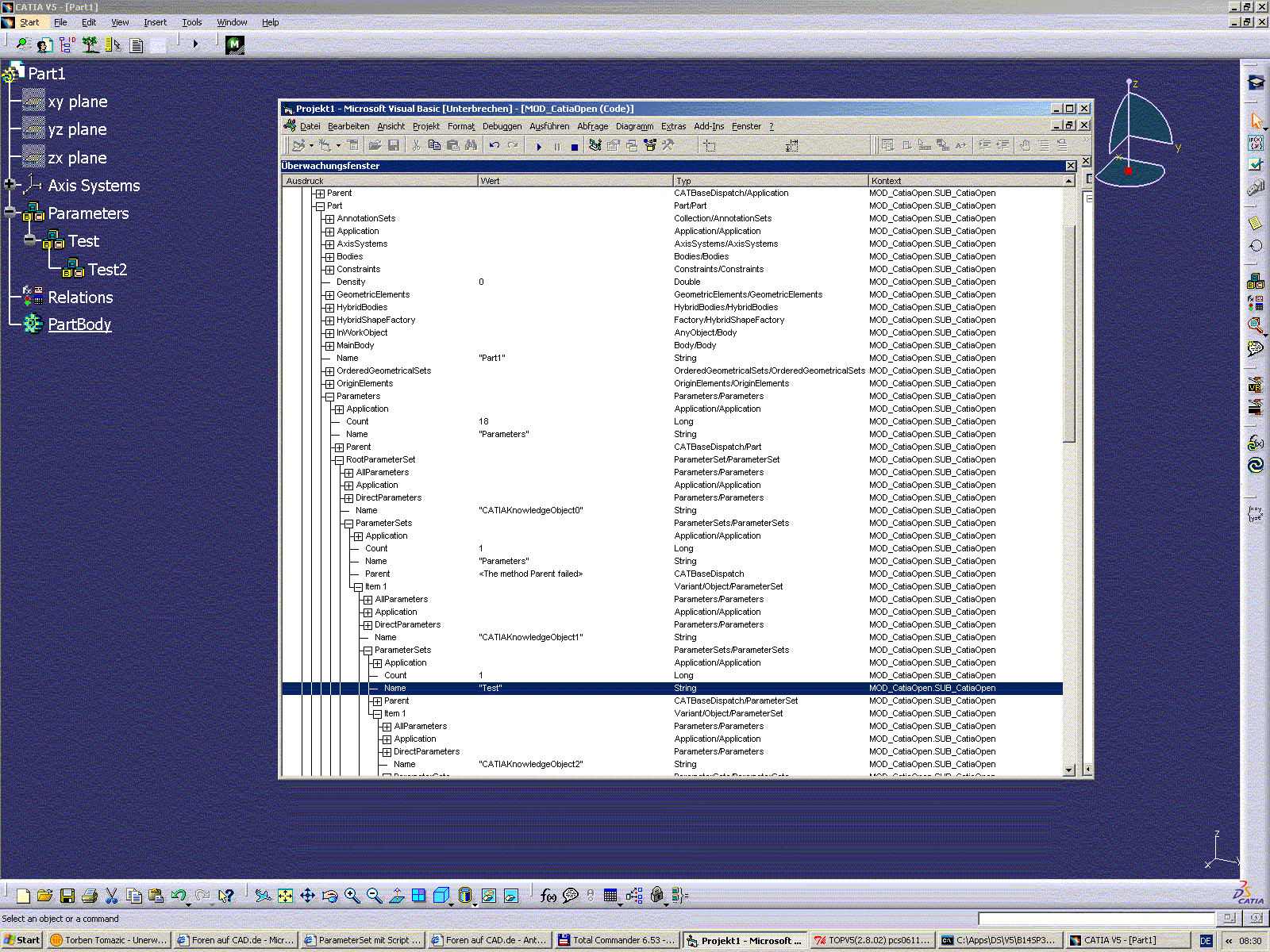Click the Normal View icon
The image size is (1270, 952).
pos(396,896)
